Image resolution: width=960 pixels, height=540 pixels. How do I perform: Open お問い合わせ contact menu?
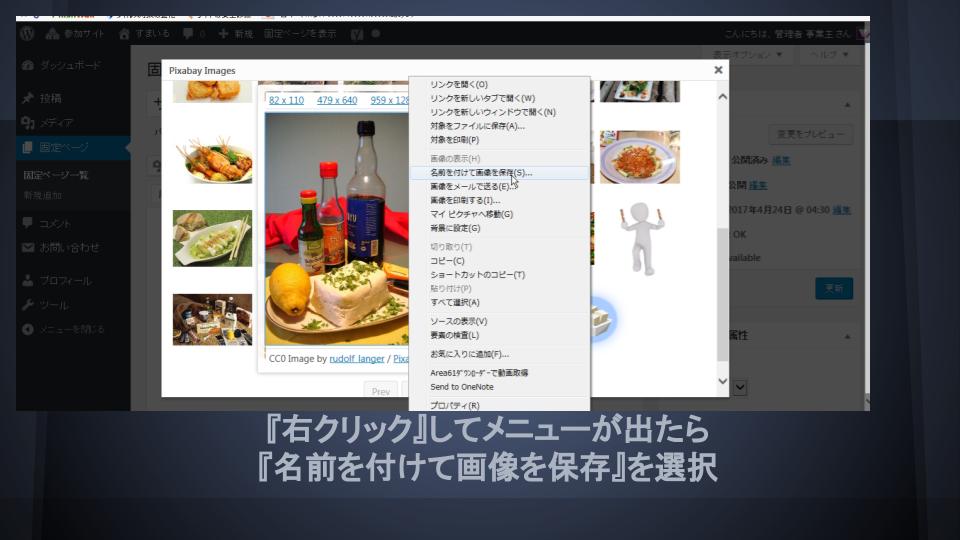coord(69,247)
